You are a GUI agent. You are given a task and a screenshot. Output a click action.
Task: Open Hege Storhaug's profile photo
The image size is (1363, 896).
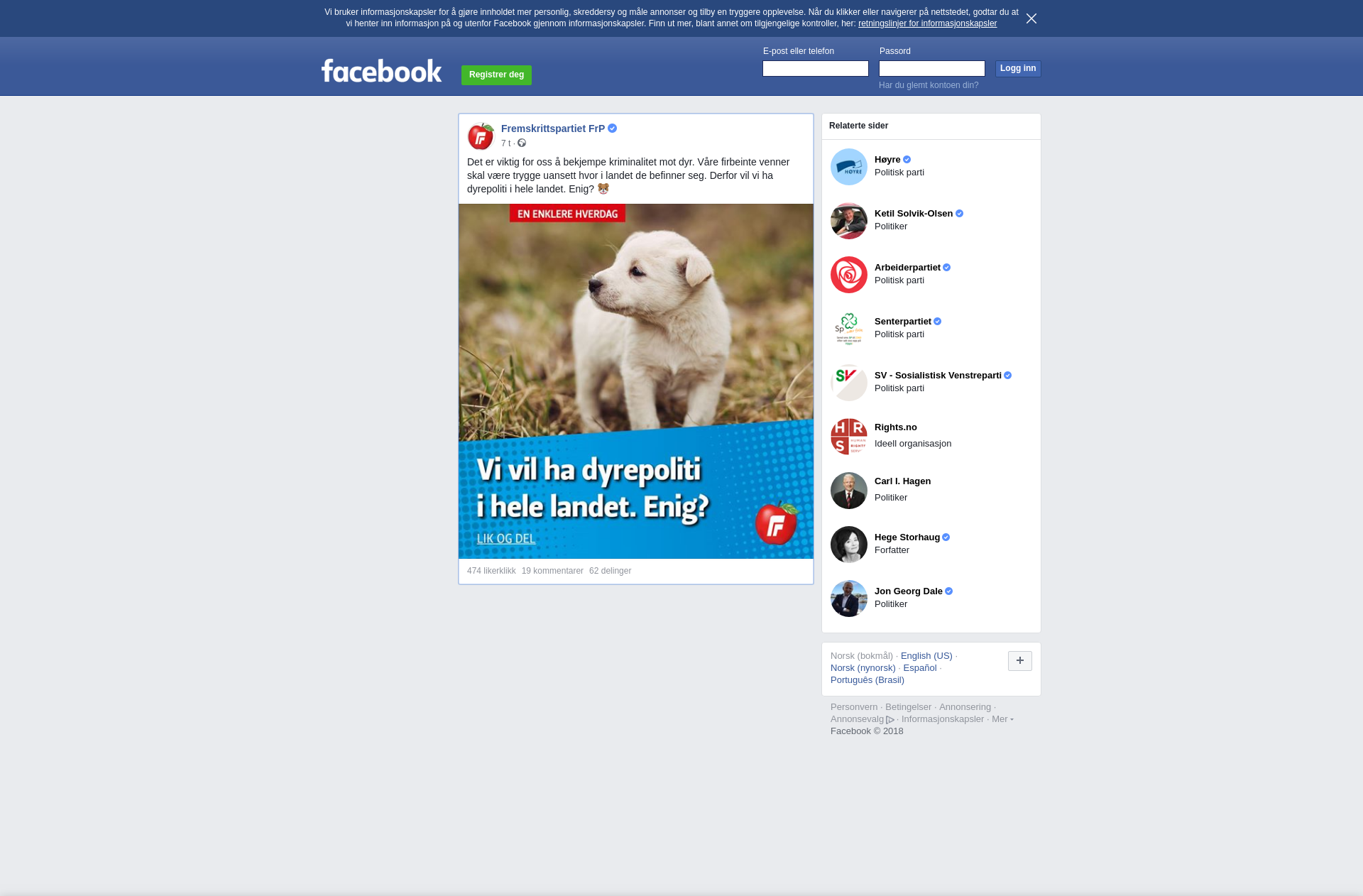point(849,545)
